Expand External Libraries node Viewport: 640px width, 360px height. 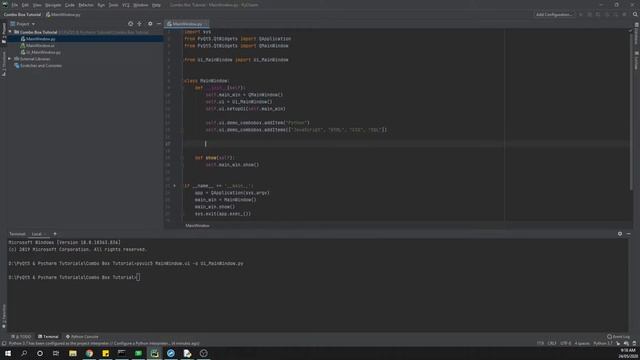10,59
